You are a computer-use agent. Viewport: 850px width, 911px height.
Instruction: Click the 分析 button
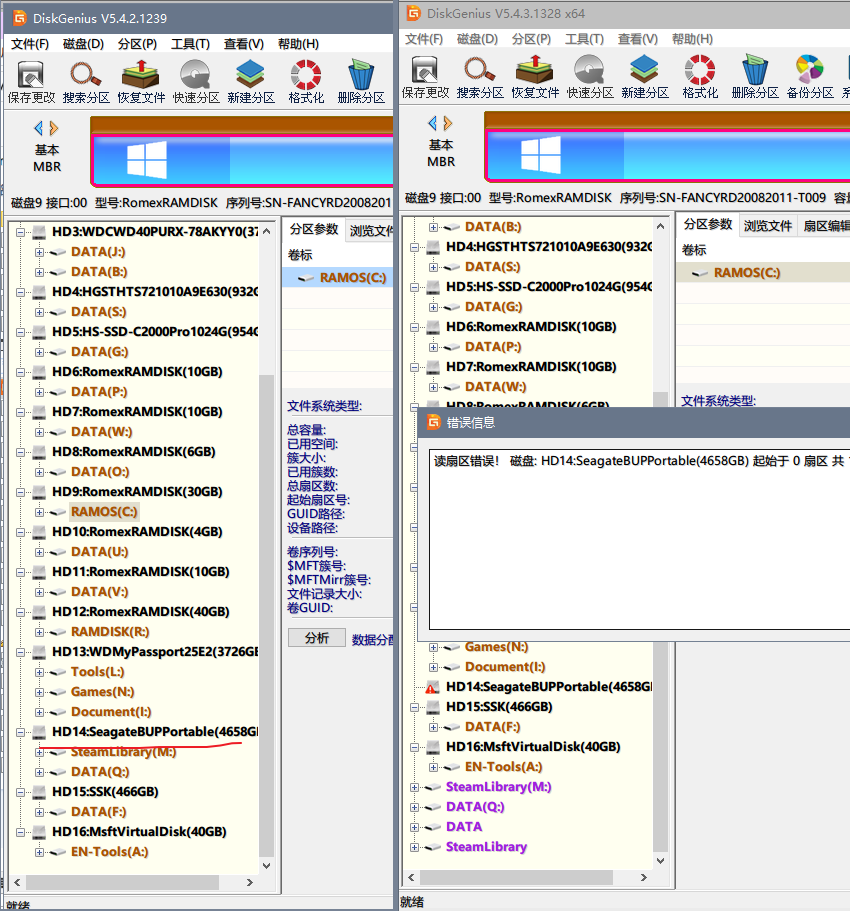click(317, 636)
